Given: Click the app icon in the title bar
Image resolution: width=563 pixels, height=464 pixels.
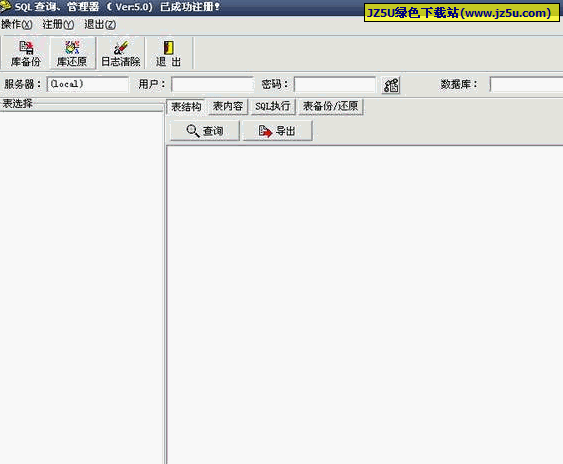Looking at the screenshot, I should coord(6,6).
